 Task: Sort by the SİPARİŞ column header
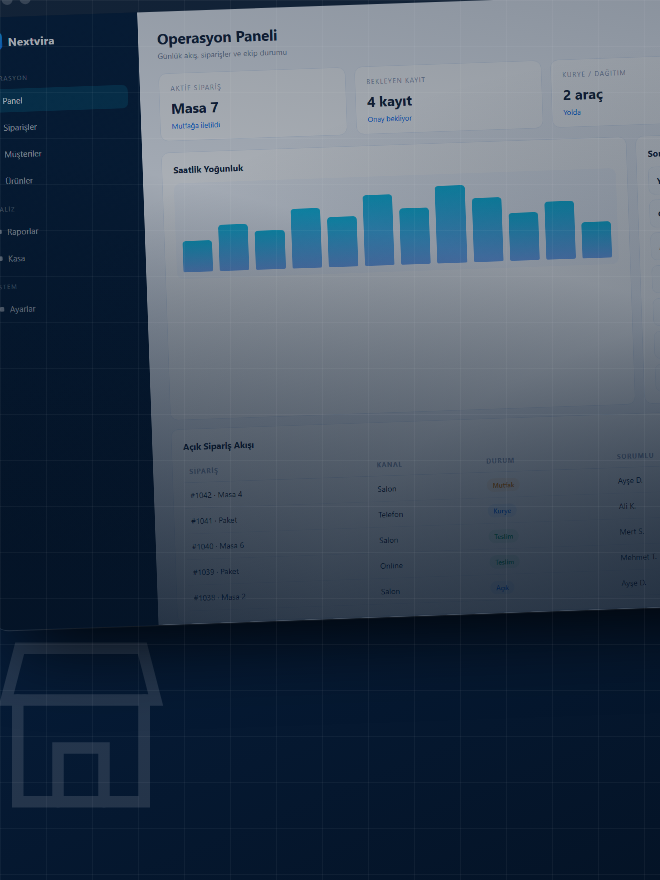point(204,471)
